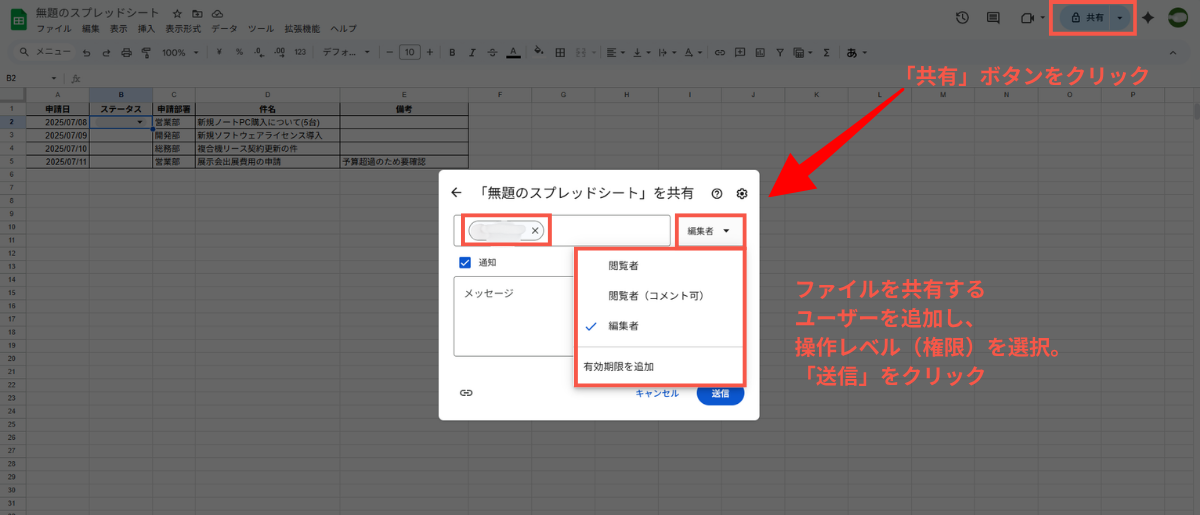This screenshot has width=1200, height=515.
Task: Select 閲覧者（コメント可）role option
Action: click(x=660, y=296)
